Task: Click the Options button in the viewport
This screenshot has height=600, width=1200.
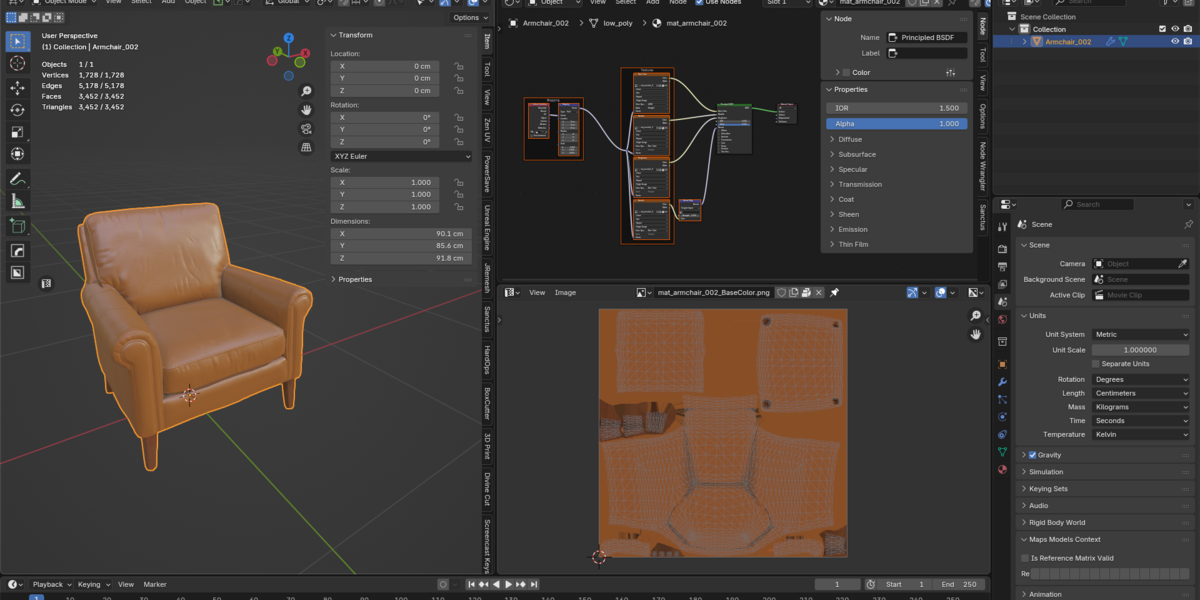Action: tap(467, 18)
